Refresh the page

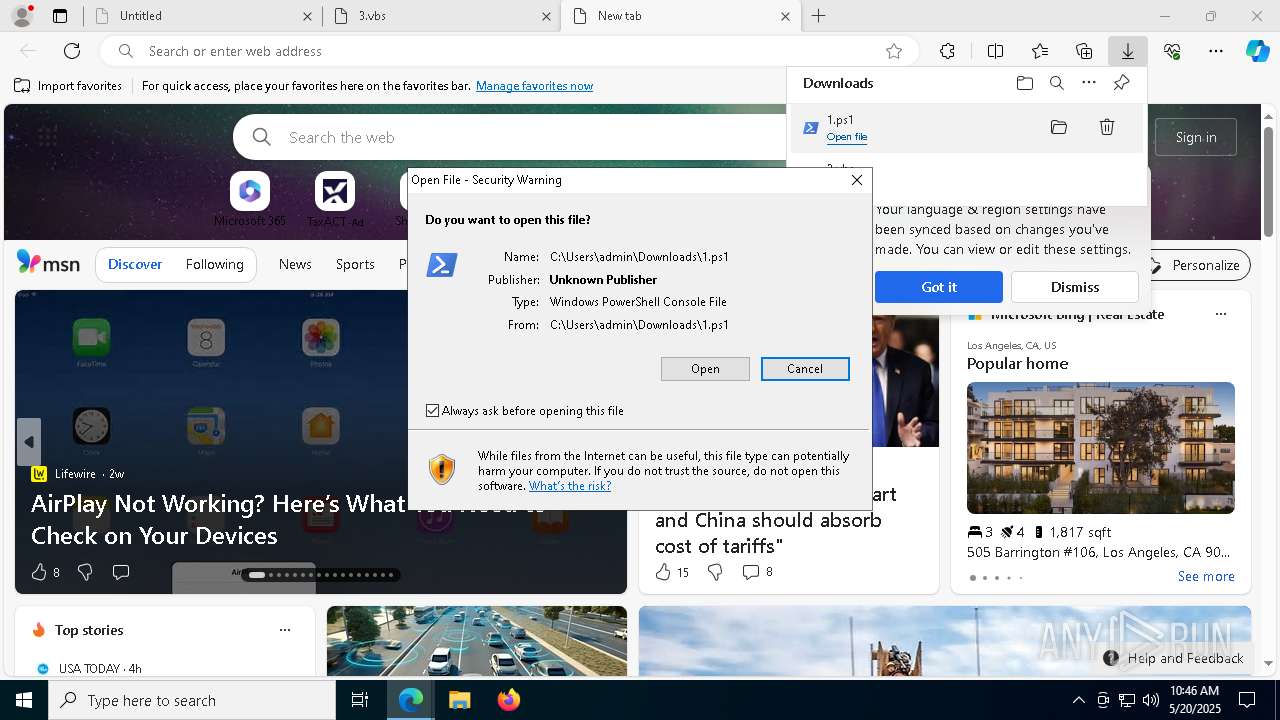pos(72,51)
